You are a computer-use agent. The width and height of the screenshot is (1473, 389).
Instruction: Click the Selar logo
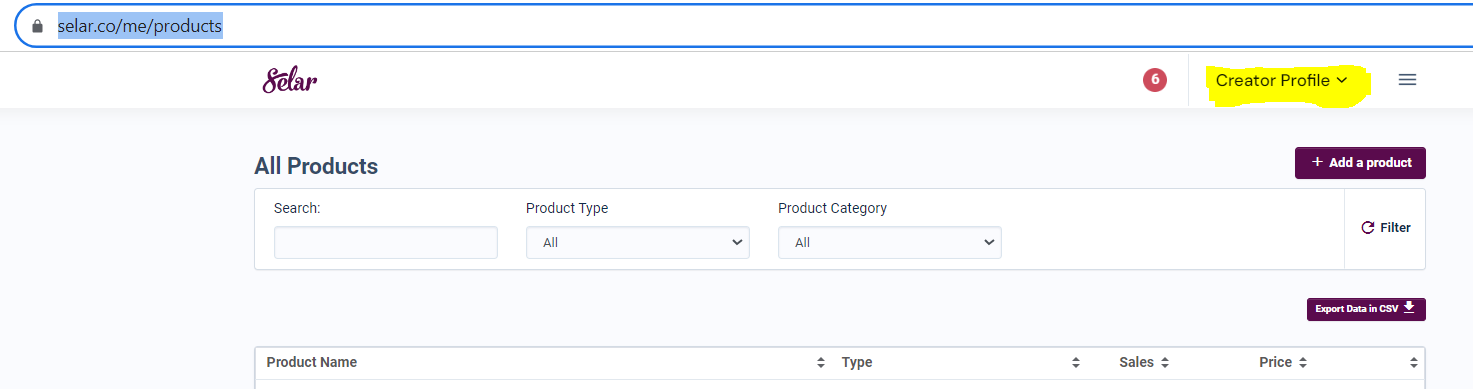pos(290,80)
